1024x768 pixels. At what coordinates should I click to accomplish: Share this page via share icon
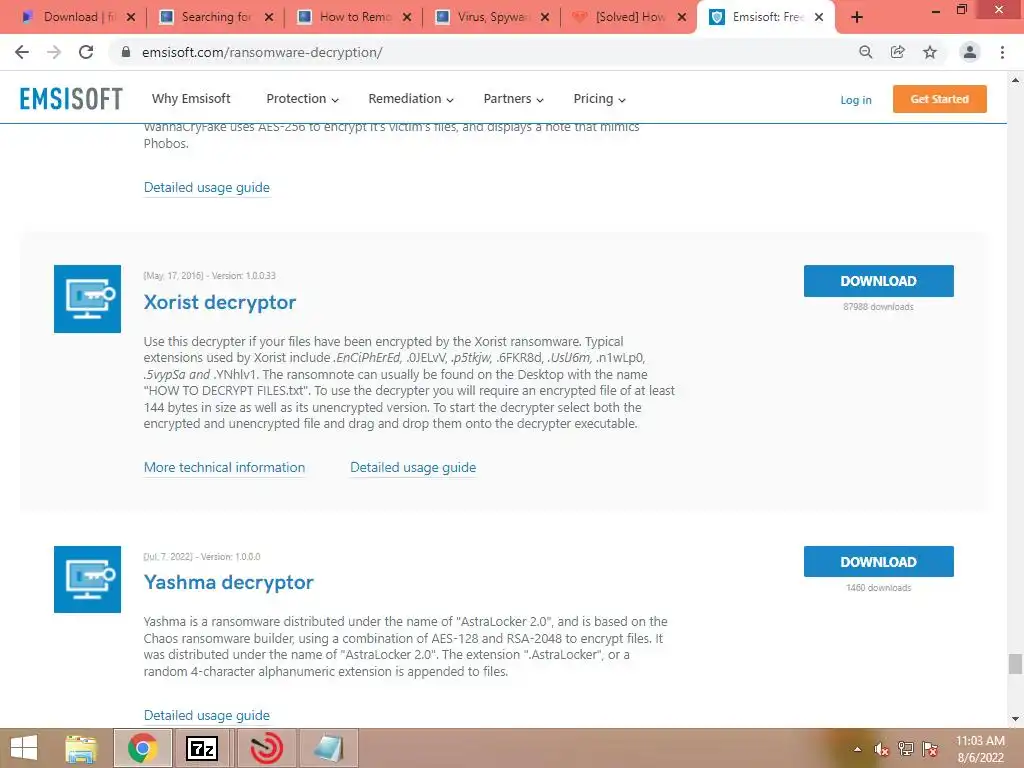click(897, 52)
